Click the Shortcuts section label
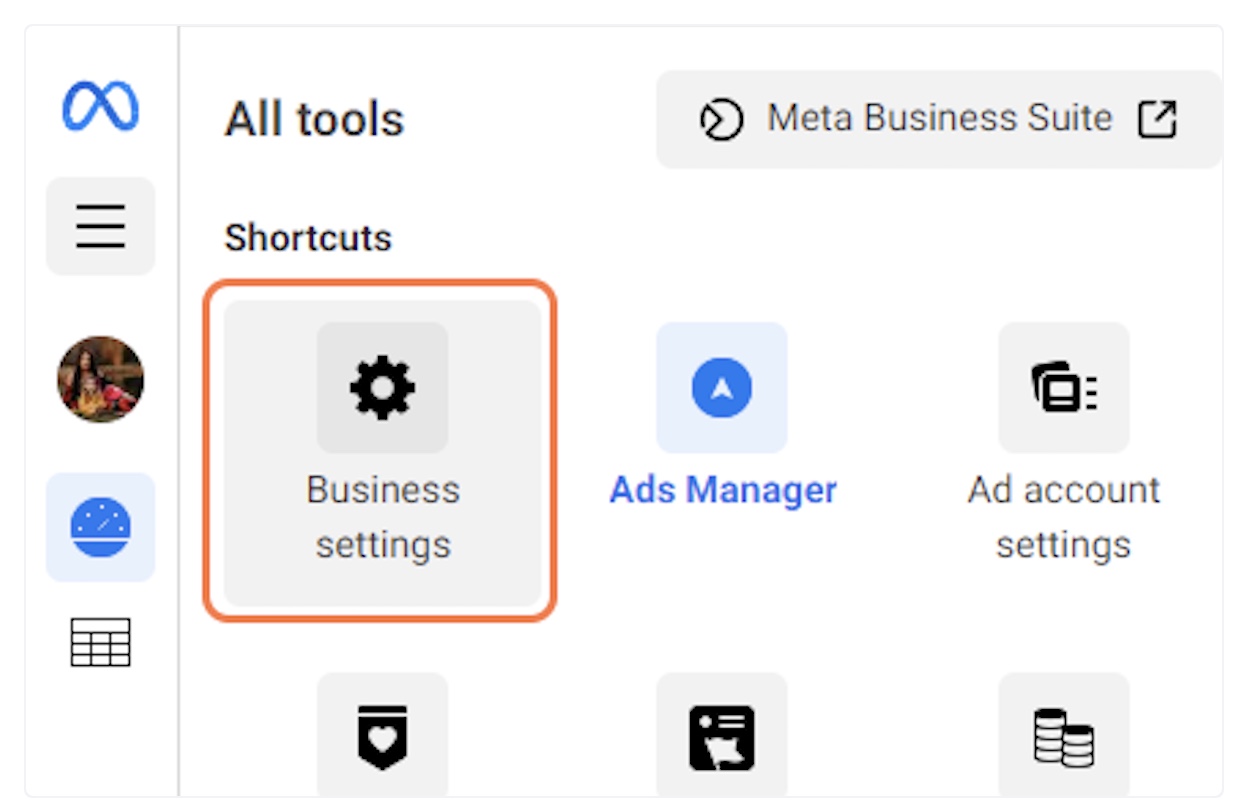 click(x=308, y=238)
